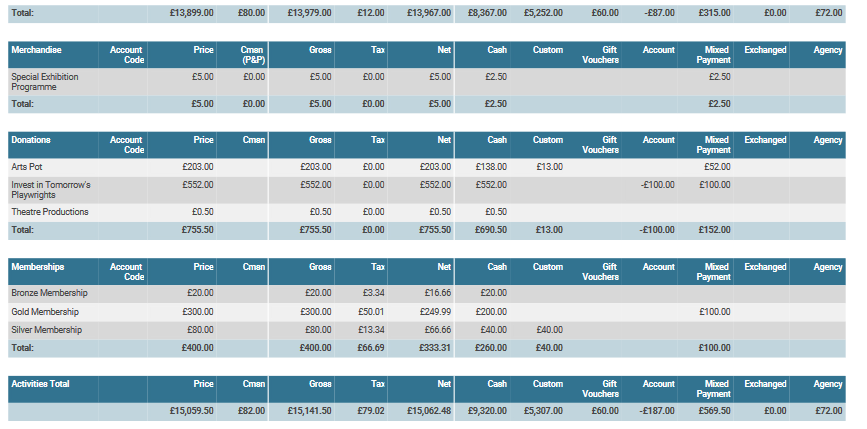Select the "Theatre Productions" row label

tap(50, 212)
